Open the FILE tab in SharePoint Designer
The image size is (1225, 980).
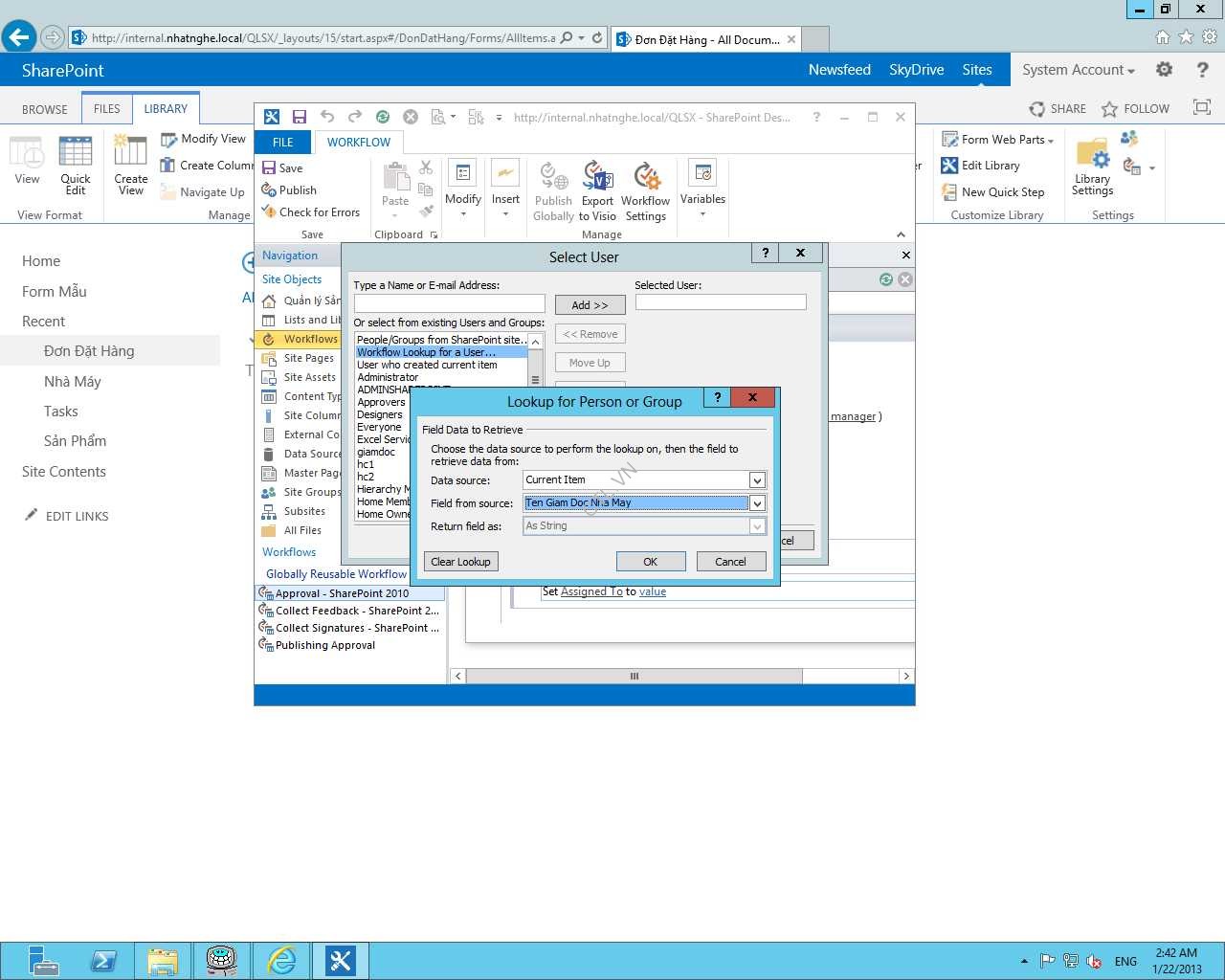point(283,143)
